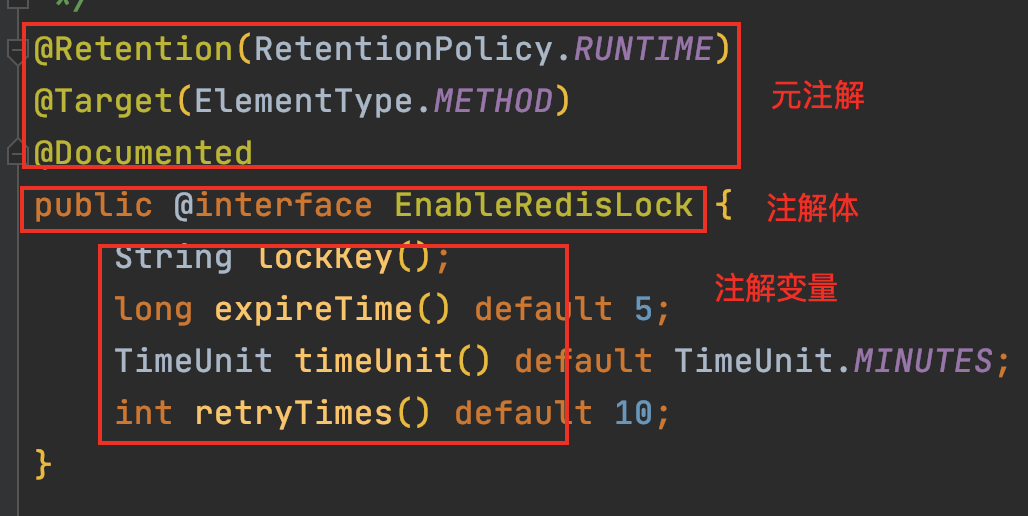Image resolution: width=1028 pixels, height=516 pixels.
Task: Click the closing curly brace
Action: [x=43, y=465]
